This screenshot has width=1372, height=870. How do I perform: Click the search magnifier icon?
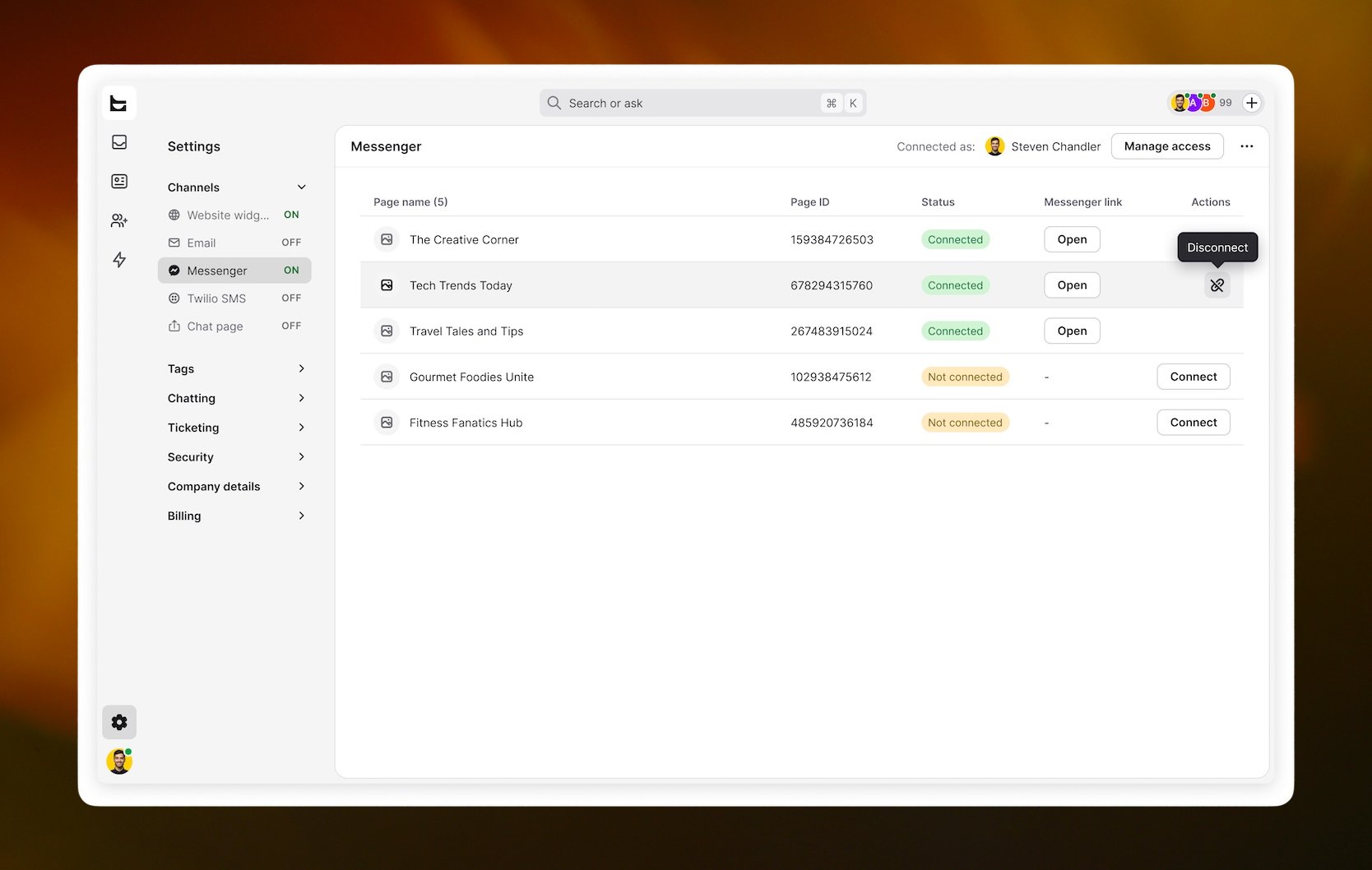tap(554, 103)
